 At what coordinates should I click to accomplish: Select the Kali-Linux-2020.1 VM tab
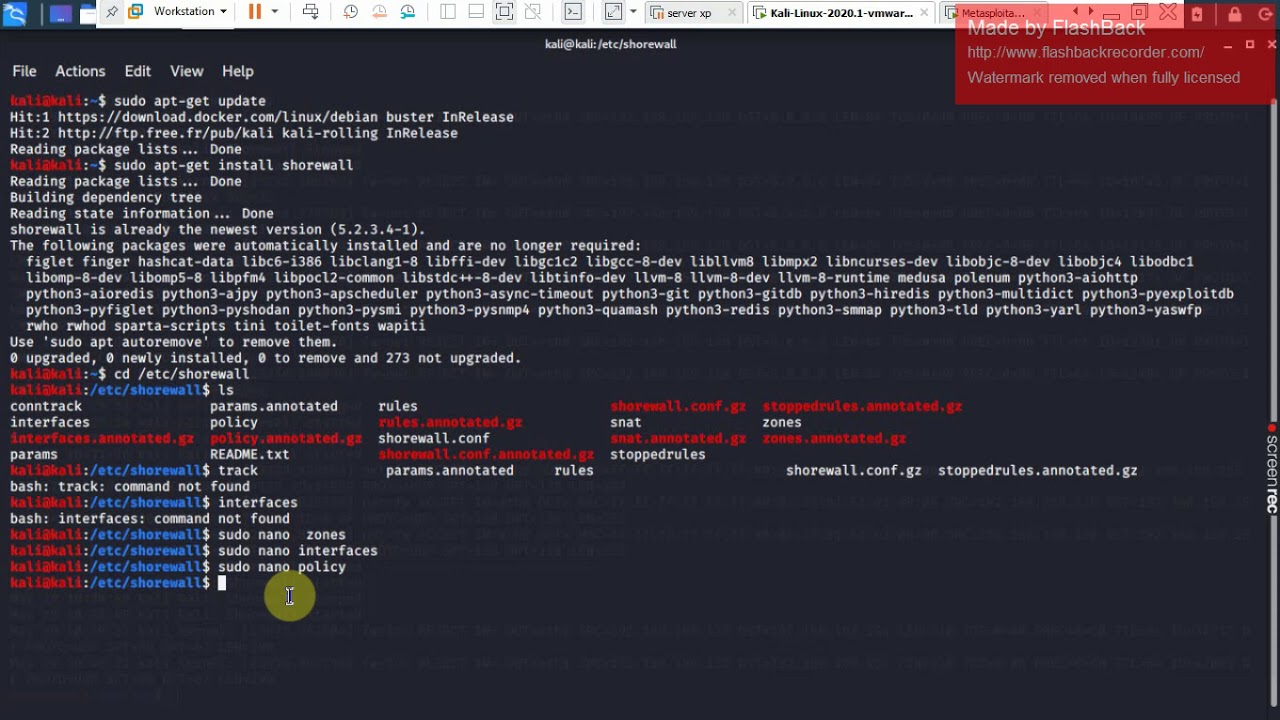(x=840, y=13)
